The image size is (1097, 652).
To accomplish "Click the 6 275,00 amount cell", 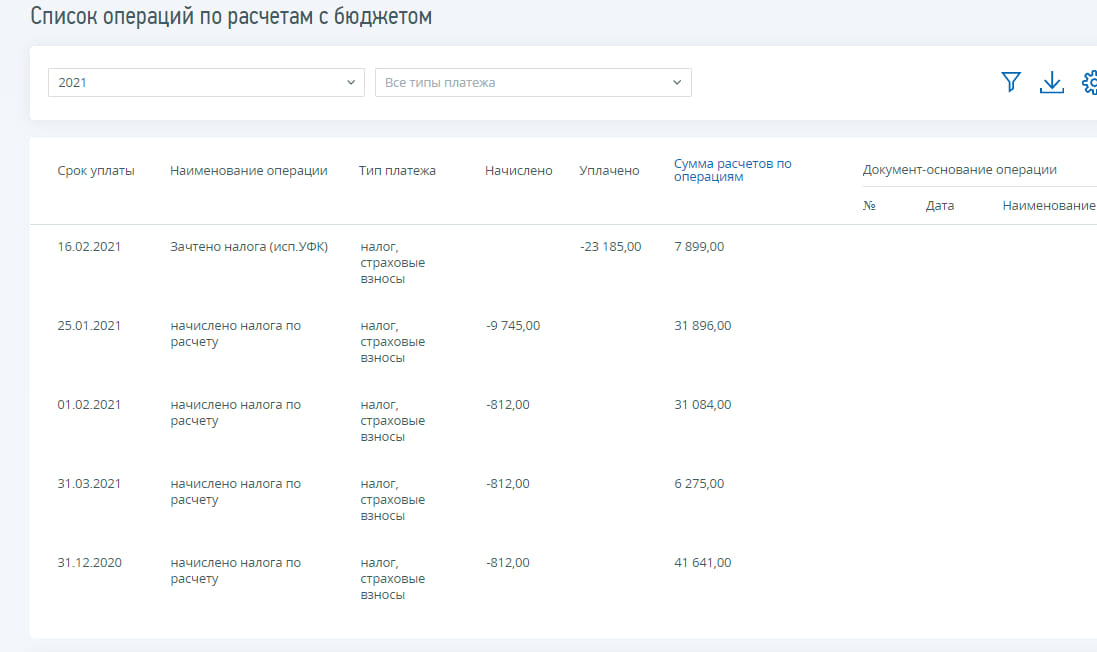I will pos(699,484).
